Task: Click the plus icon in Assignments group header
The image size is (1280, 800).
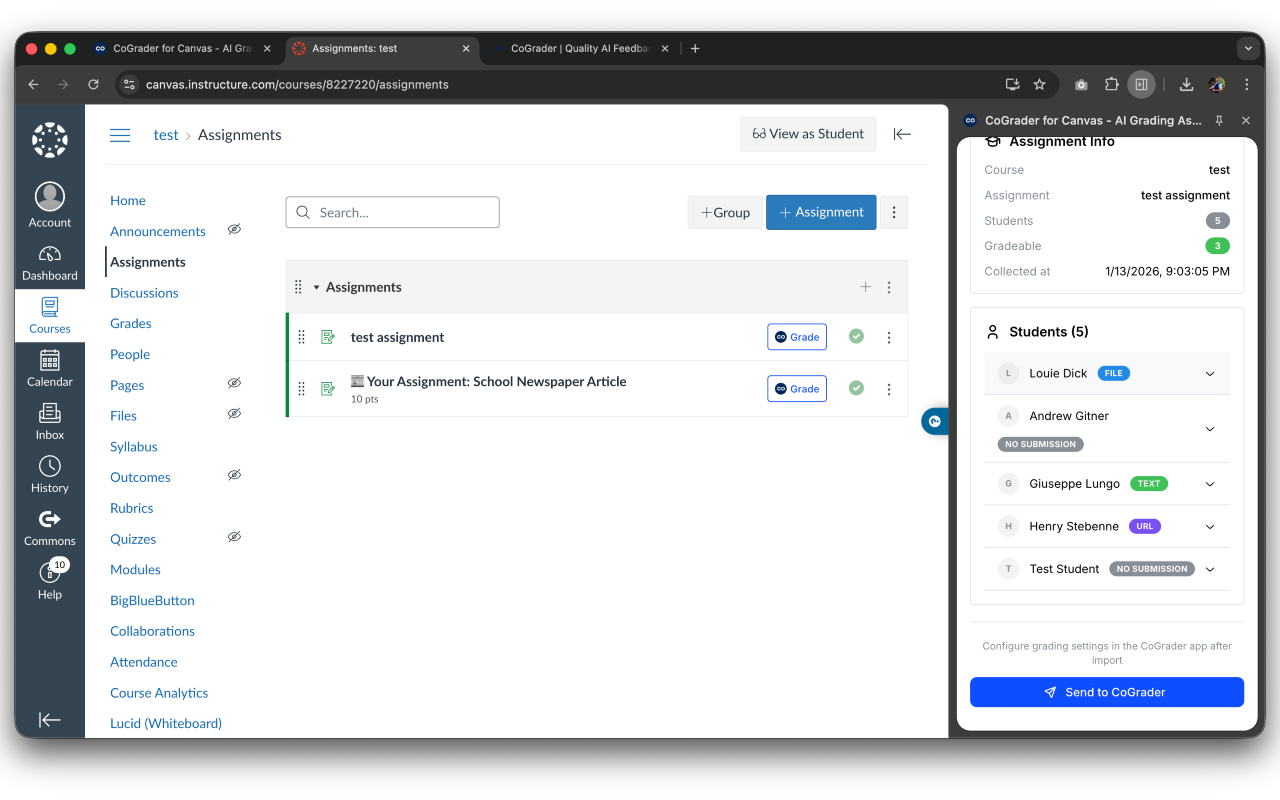Action: click(865, 287)
